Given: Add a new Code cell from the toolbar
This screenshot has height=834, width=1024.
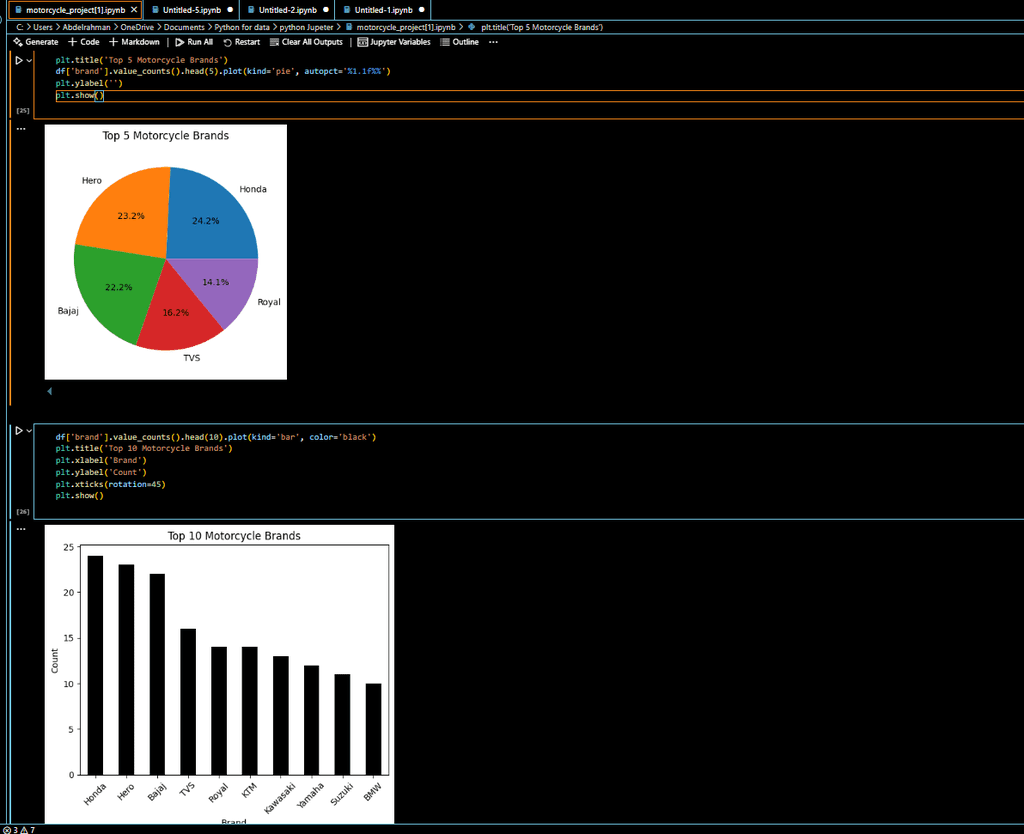Looking at the screenshot, I should [x=84, y=42].
